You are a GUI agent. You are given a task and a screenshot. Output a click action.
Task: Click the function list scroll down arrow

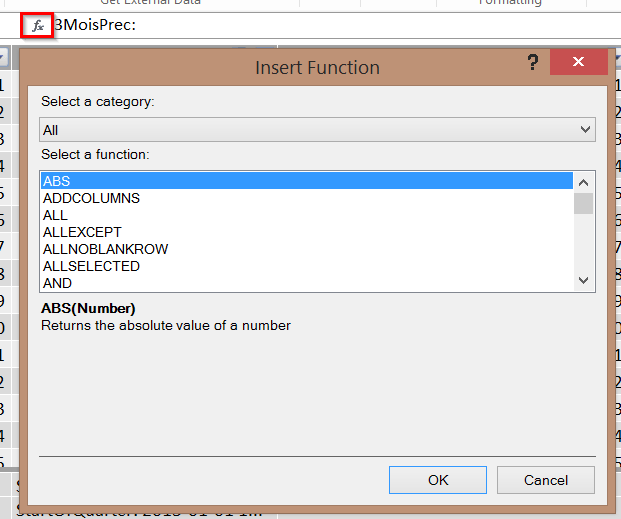(584, 282)
